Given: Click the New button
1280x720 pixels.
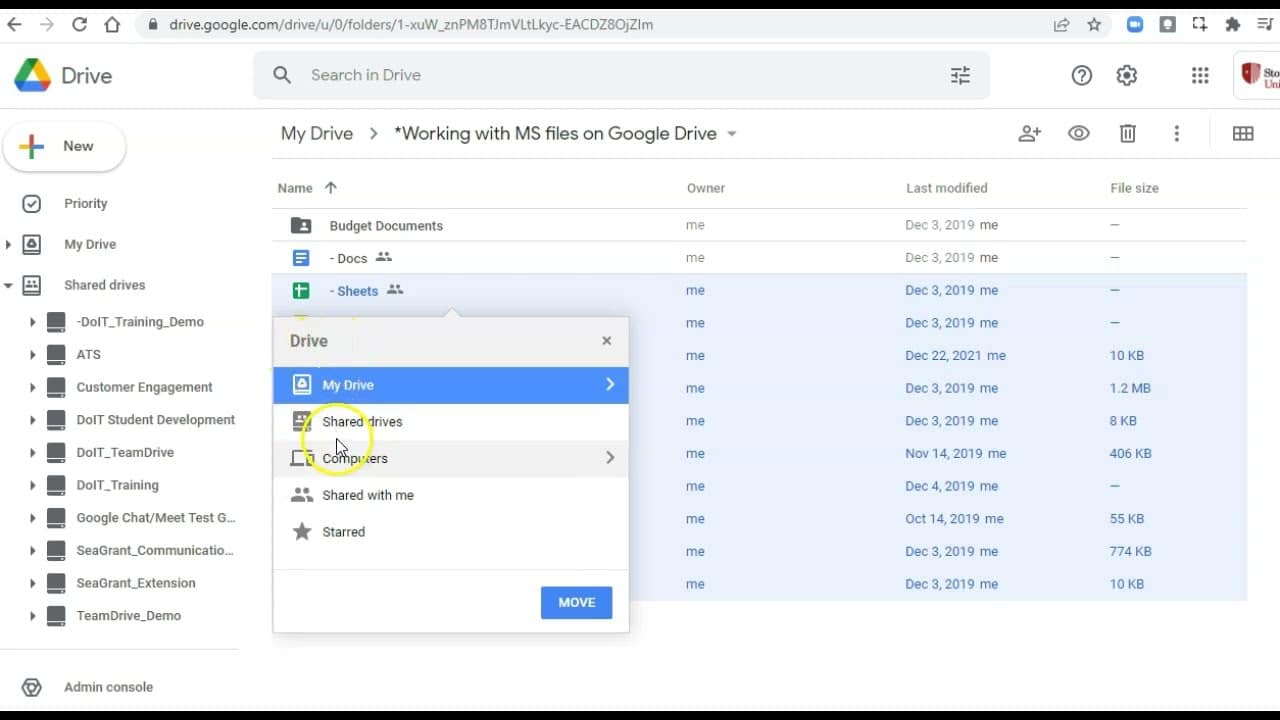Looking at the screenshot, I should pos(65,146).
